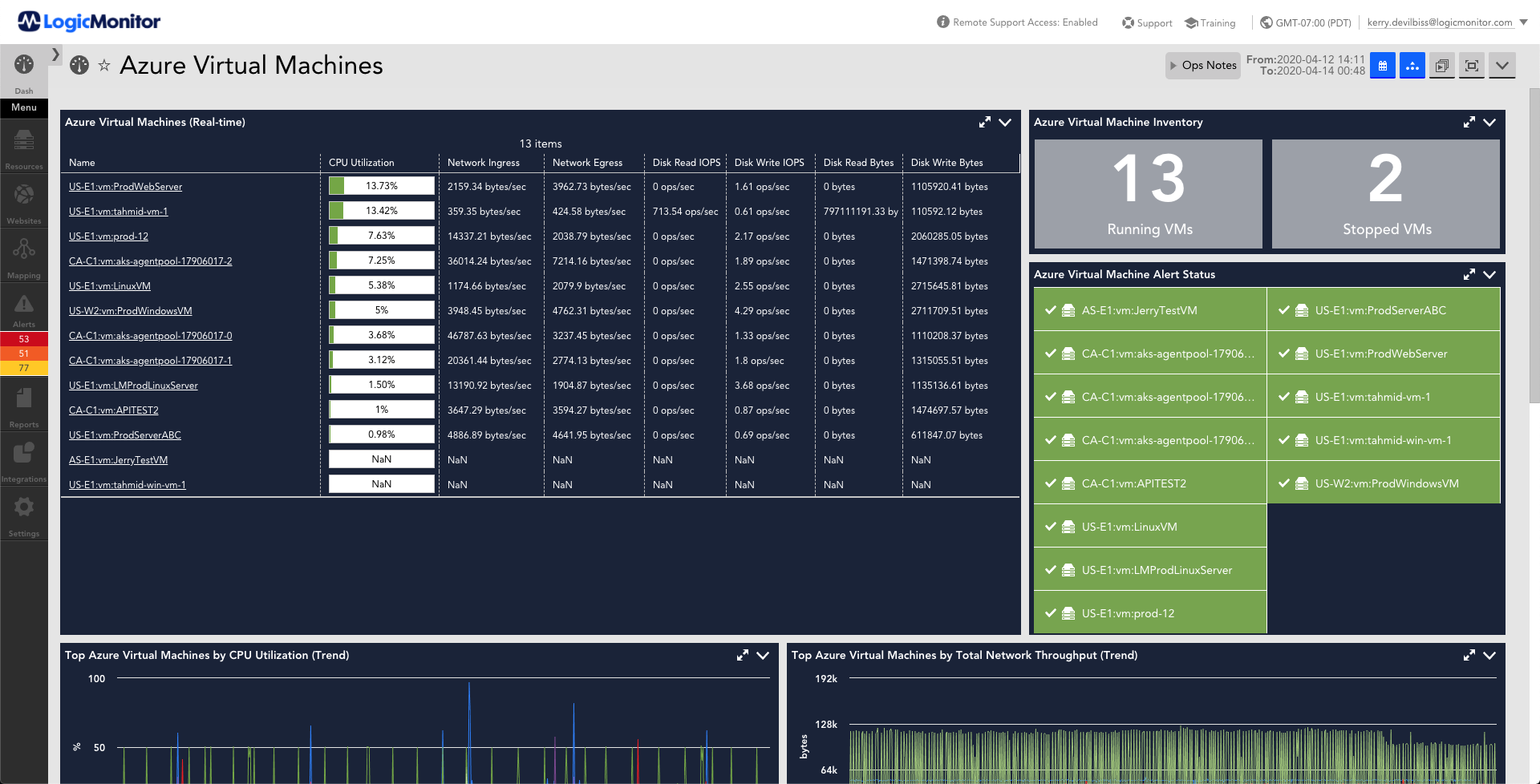
Task: Click the acknowledged checkmark on AS-E1:vm:JerryTestVM tile
Action: click(1052, 310)
